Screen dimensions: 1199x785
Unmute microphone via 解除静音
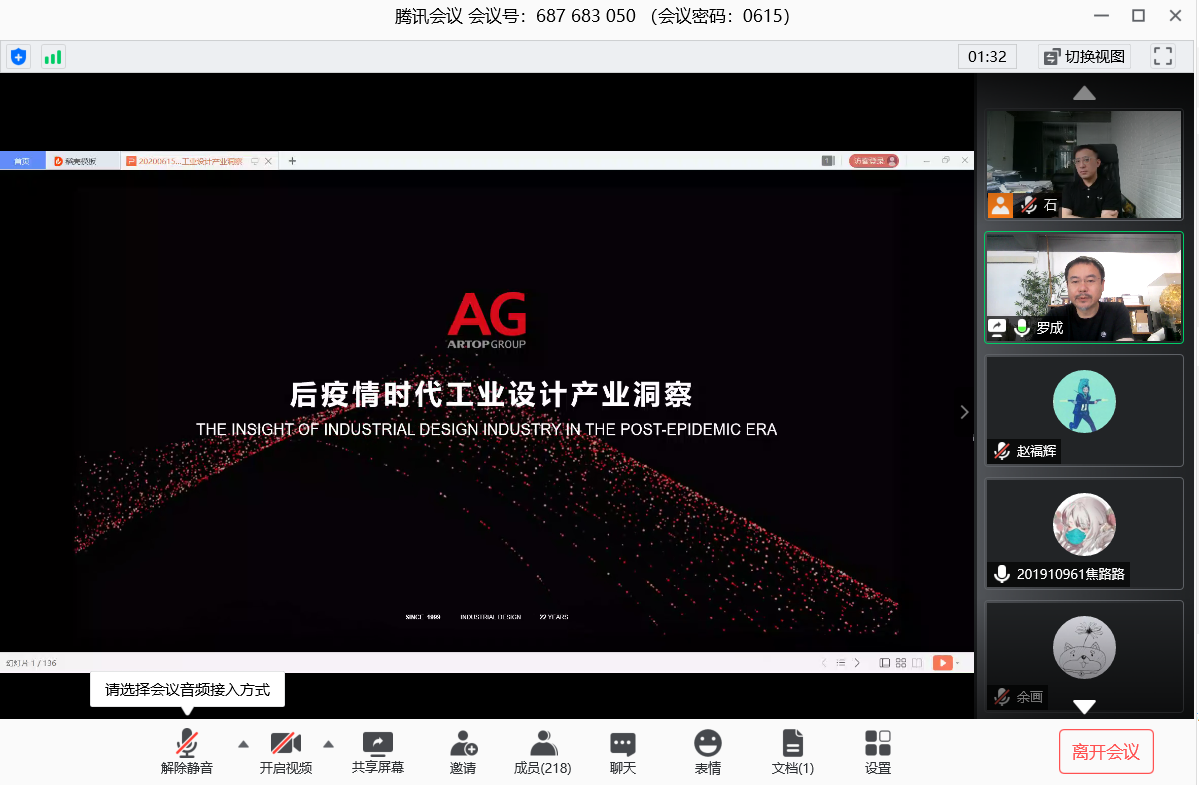(187, 753)
